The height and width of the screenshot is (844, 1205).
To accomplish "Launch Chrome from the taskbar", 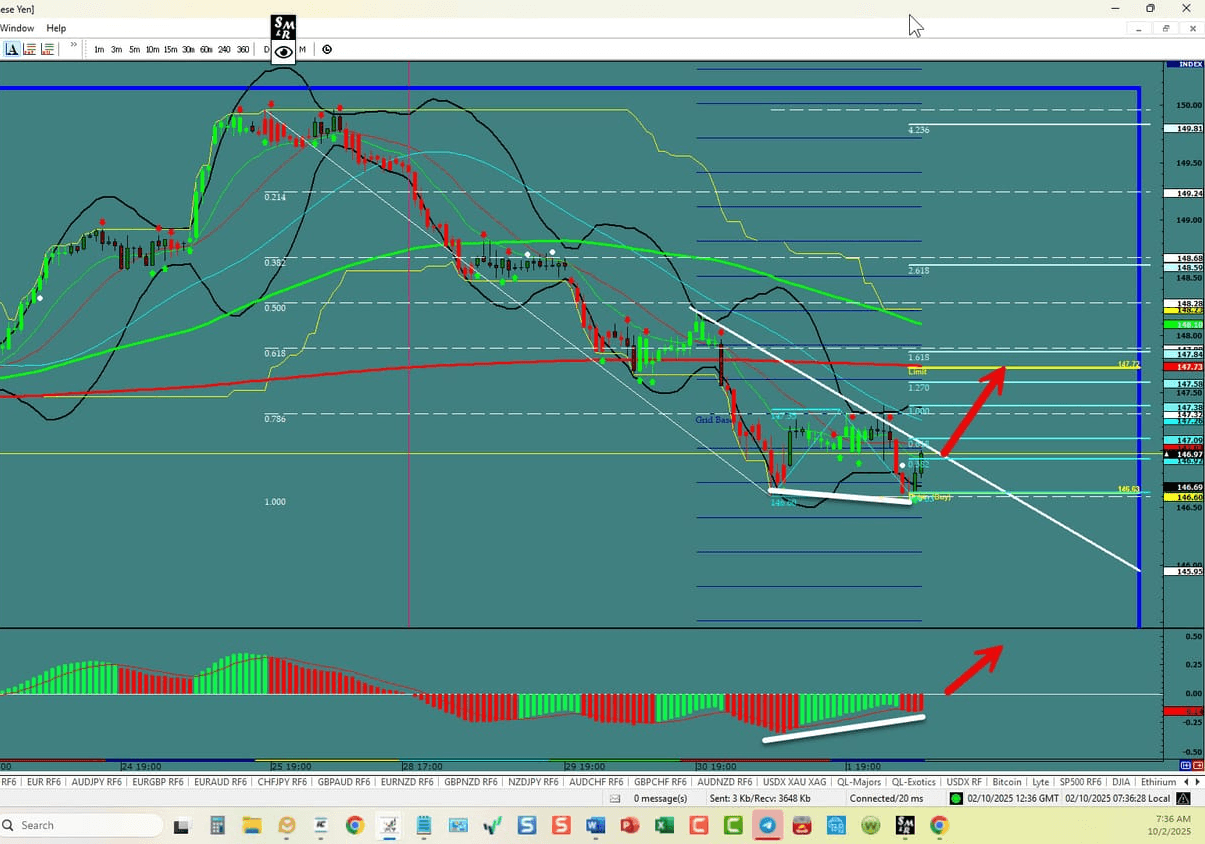I will pyautogui.click(x=354, y=826).
